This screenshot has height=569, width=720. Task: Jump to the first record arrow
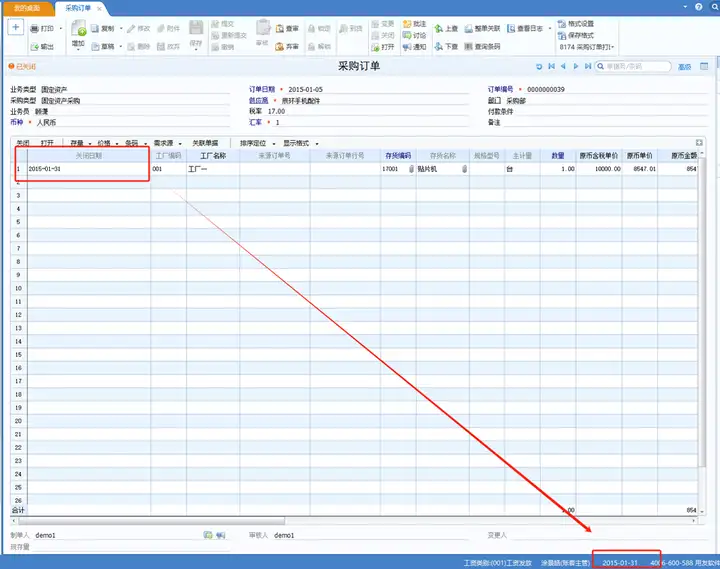[x=551, y=67]
